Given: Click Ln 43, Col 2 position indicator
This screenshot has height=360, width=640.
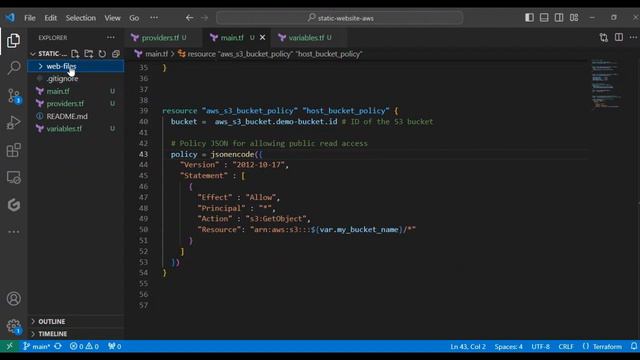Looking at the screenshot, I should pyautogui.click(x=468, y=347).
